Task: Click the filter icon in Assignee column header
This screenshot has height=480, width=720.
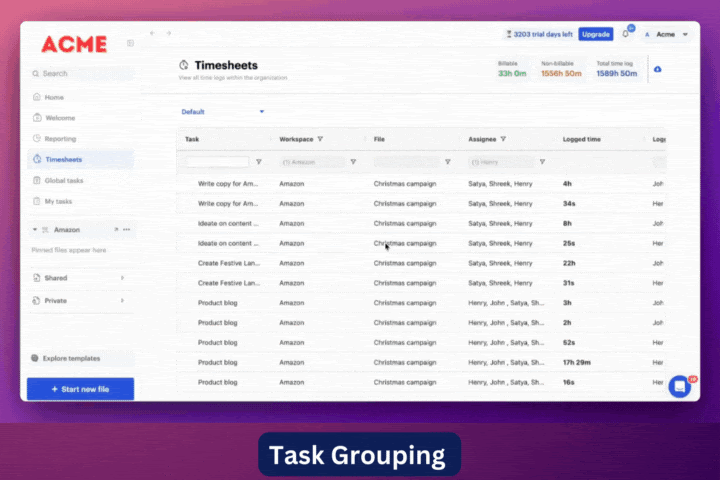Action: click(x=503, y=140)
